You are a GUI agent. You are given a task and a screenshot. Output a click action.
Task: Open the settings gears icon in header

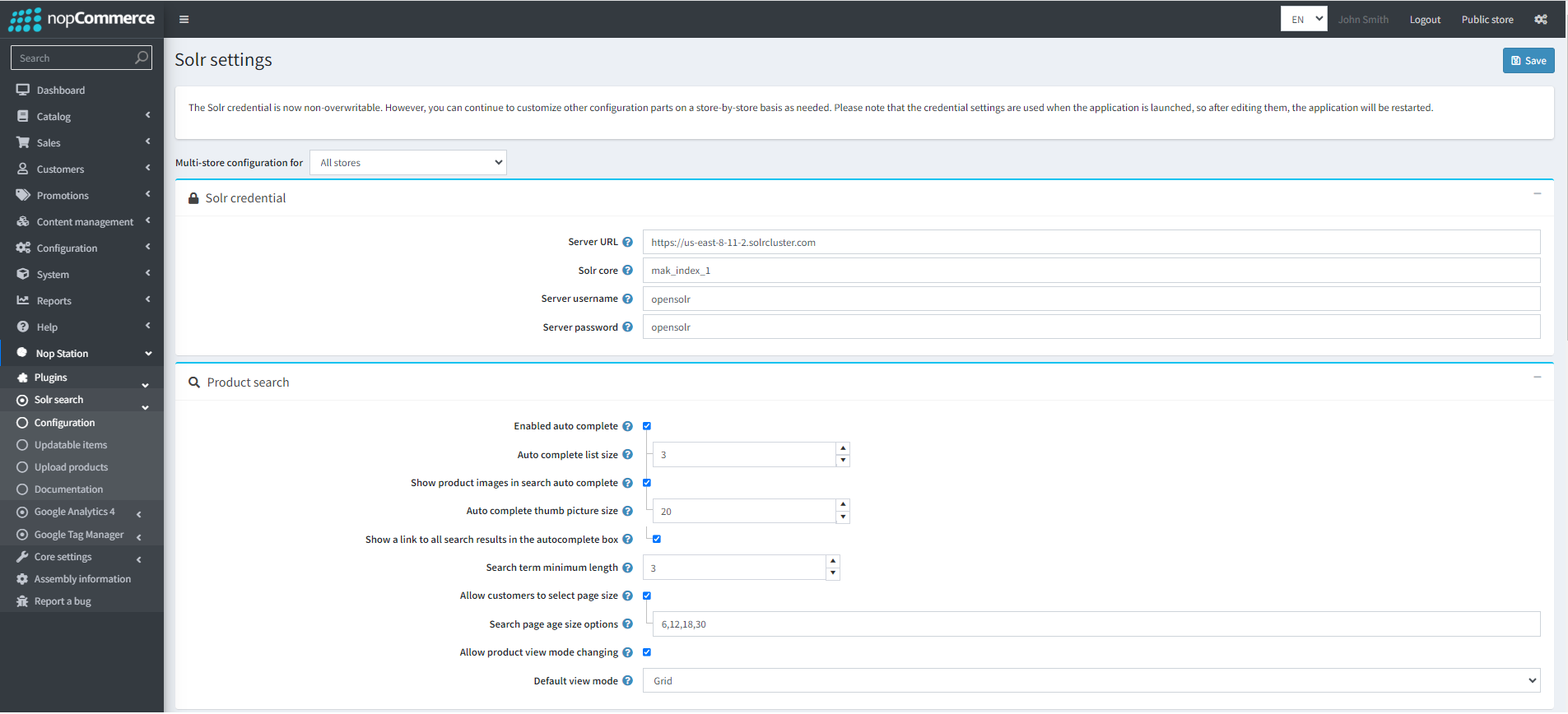click(x=1541, y=19)
